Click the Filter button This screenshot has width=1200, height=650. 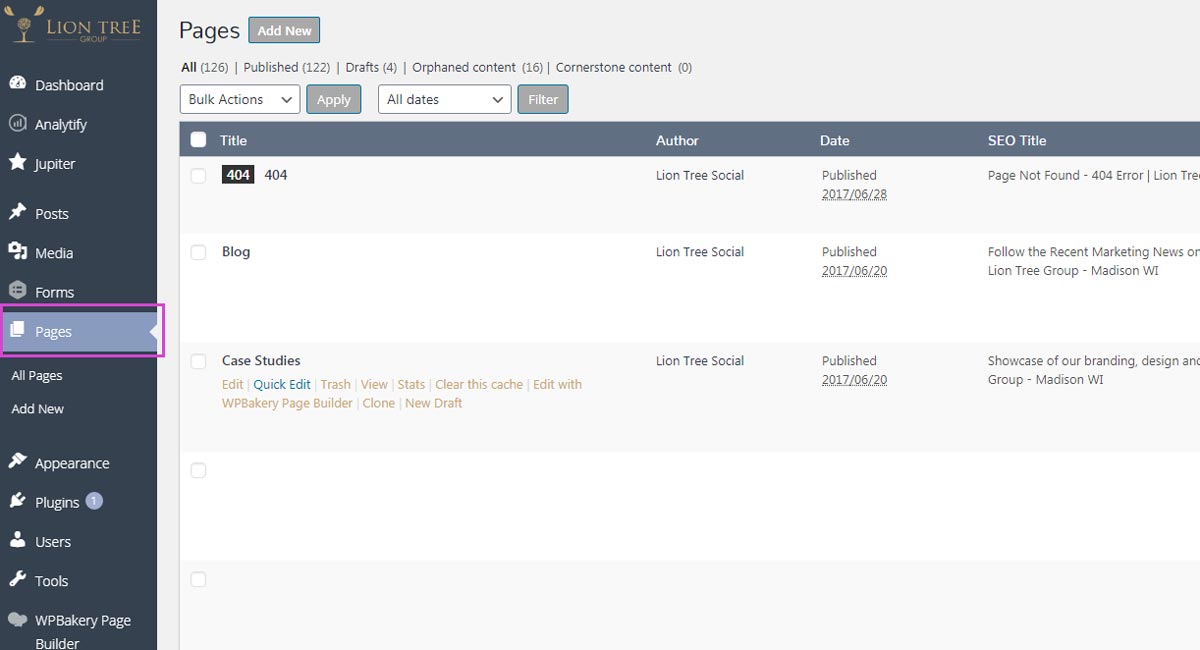pos(543,99)
